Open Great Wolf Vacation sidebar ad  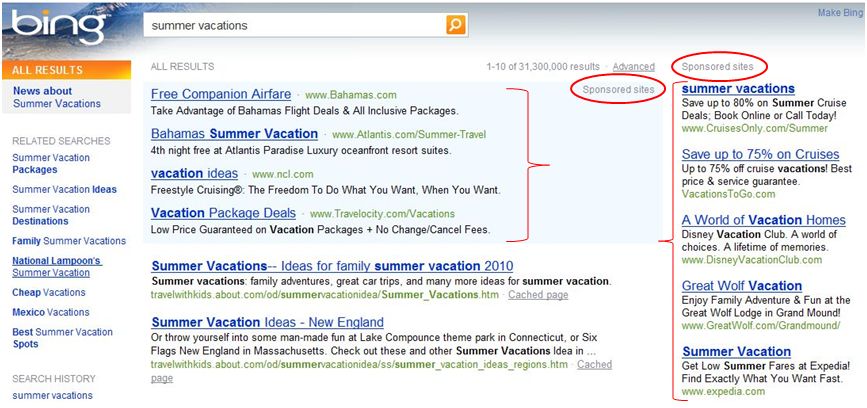[741, 286]
